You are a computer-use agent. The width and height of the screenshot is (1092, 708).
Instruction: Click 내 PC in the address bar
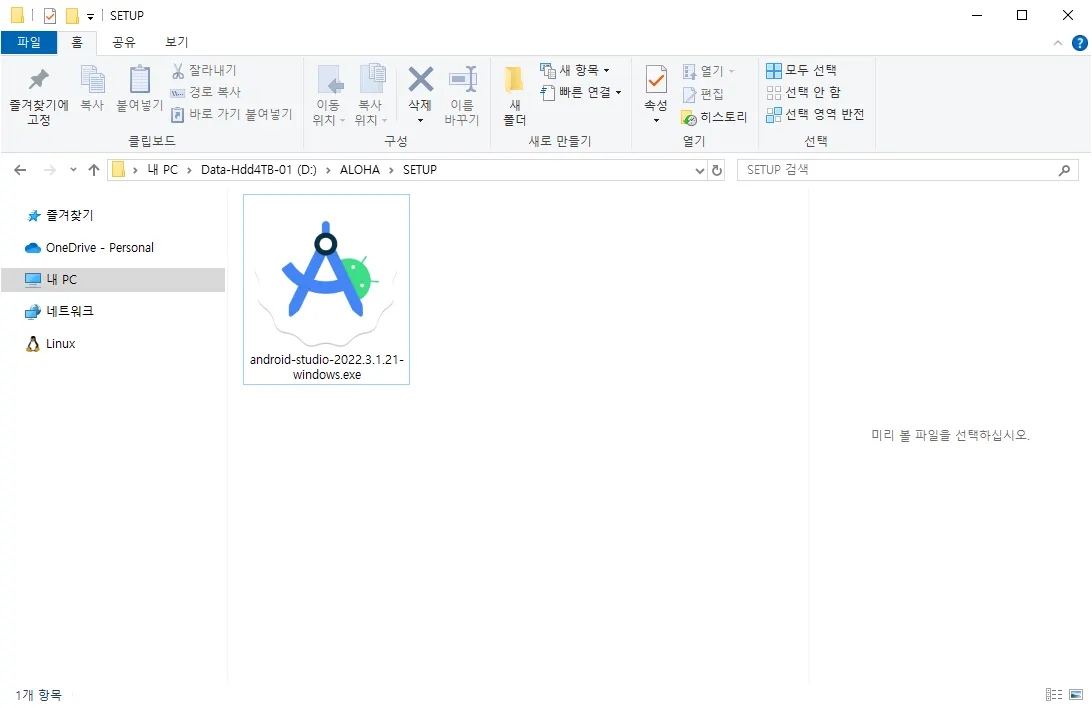162,170
